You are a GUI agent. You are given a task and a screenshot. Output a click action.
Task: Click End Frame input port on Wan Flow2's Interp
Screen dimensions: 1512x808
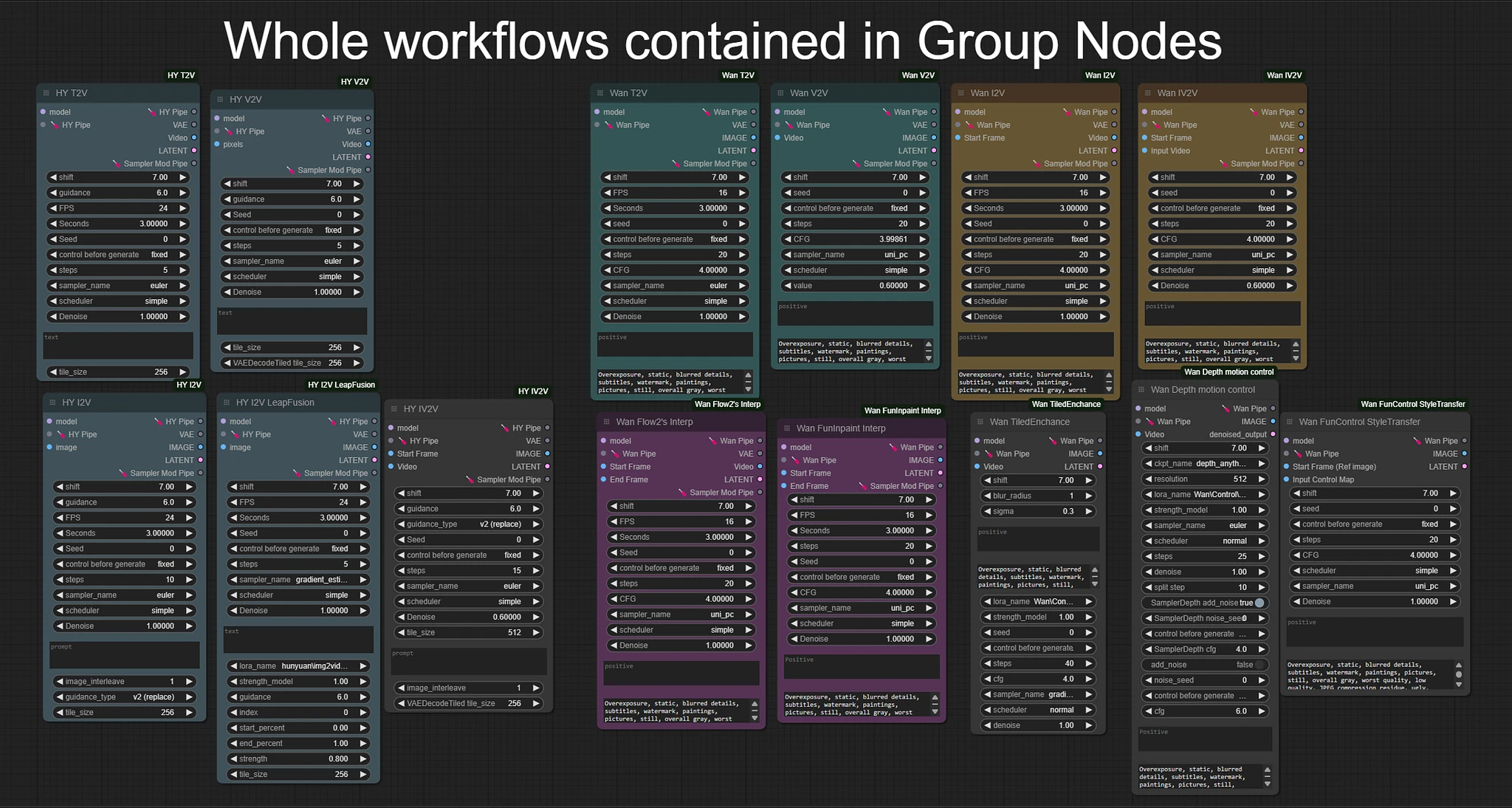[x=603, y=480]
